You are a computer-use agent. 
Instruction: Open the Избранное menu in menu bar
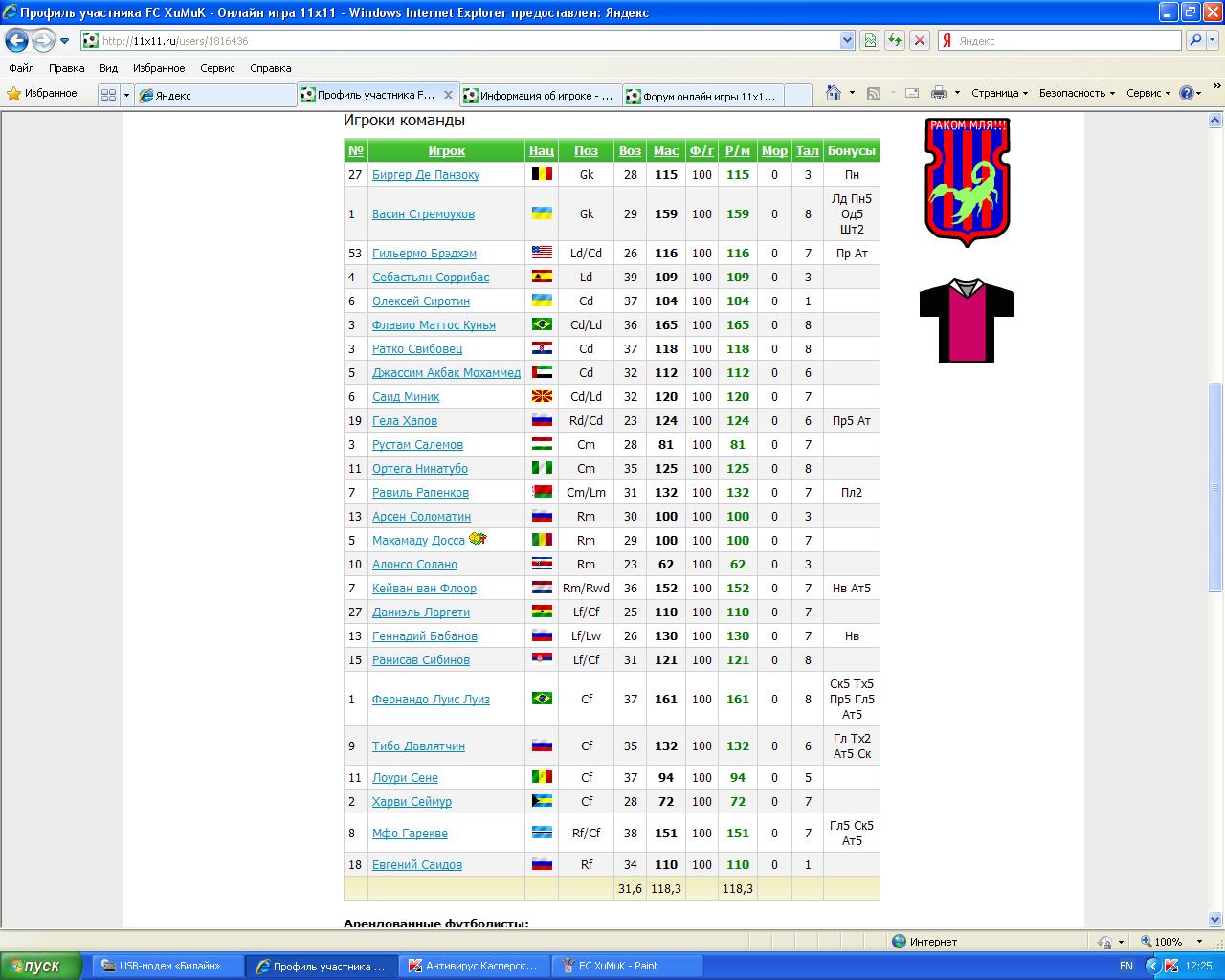coord(159,68)
